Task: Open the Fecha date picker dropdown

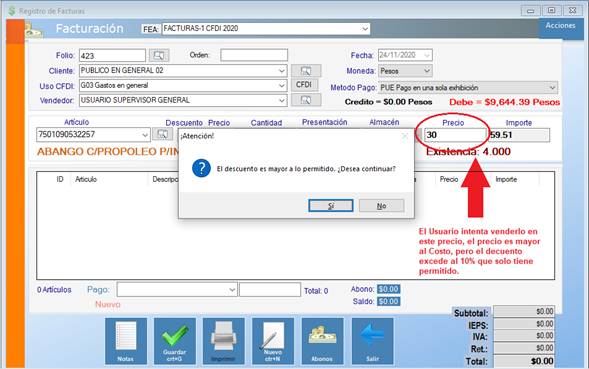Action: (427, 55)
